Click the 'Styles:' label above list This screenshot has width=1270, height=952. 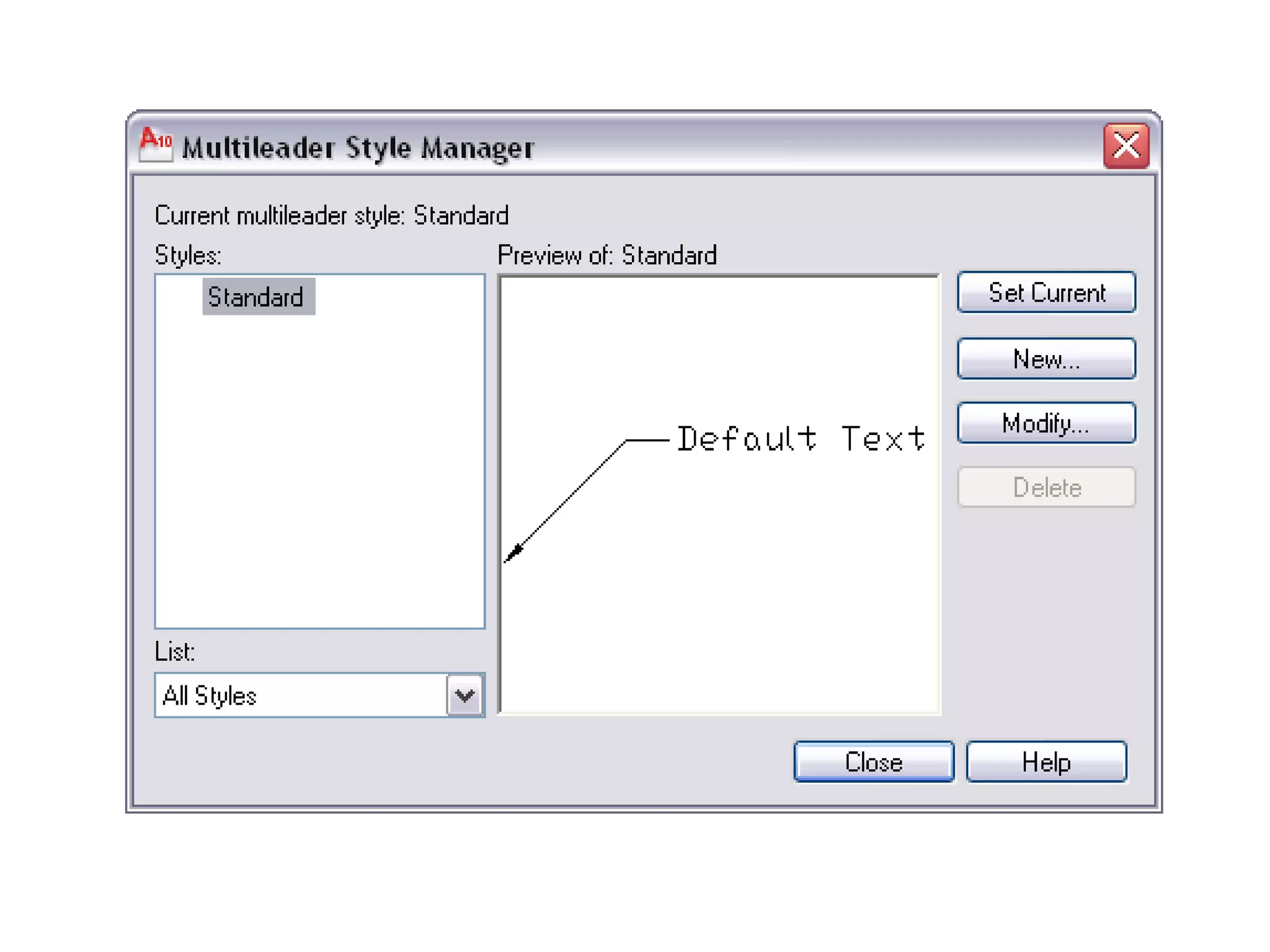[187, 255]
